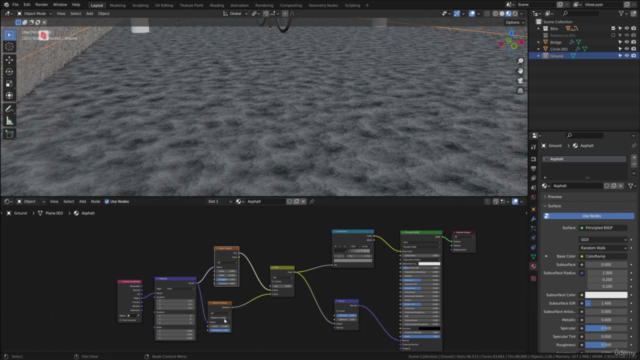Open the Render properties tab

coord(533,159)
